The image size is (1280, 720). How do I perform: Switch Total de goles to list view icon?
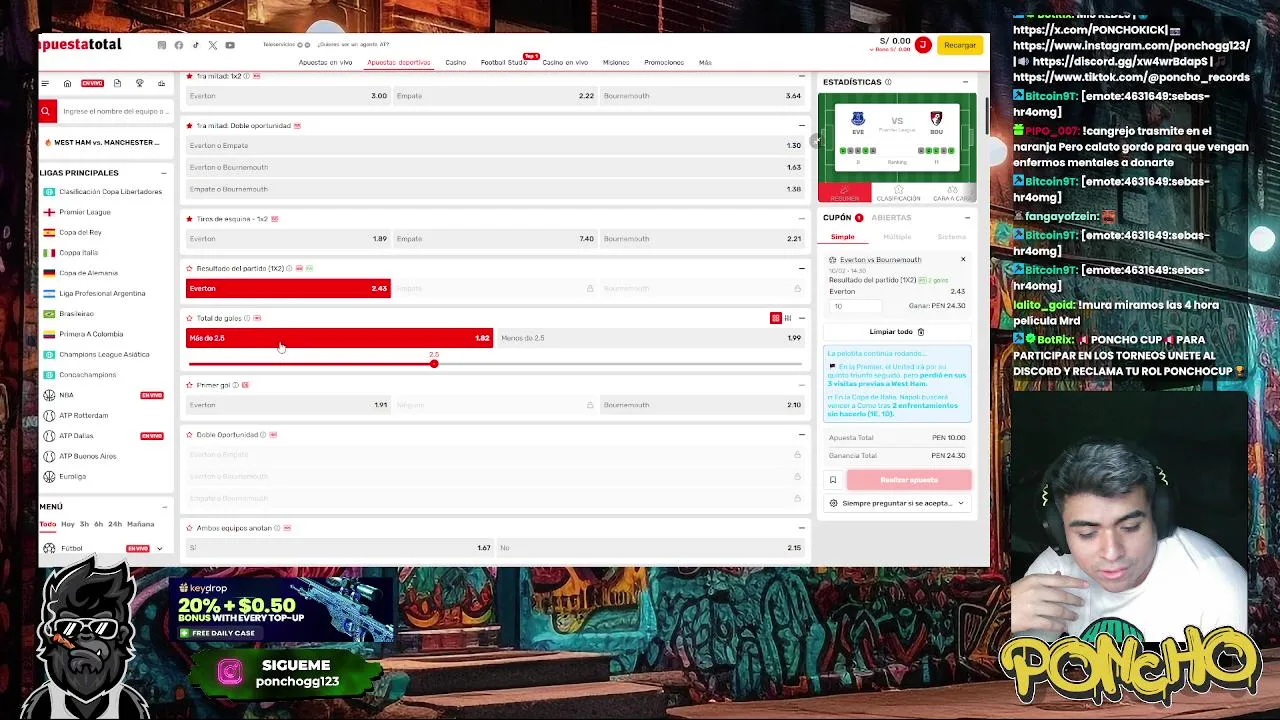pos(788,318)
